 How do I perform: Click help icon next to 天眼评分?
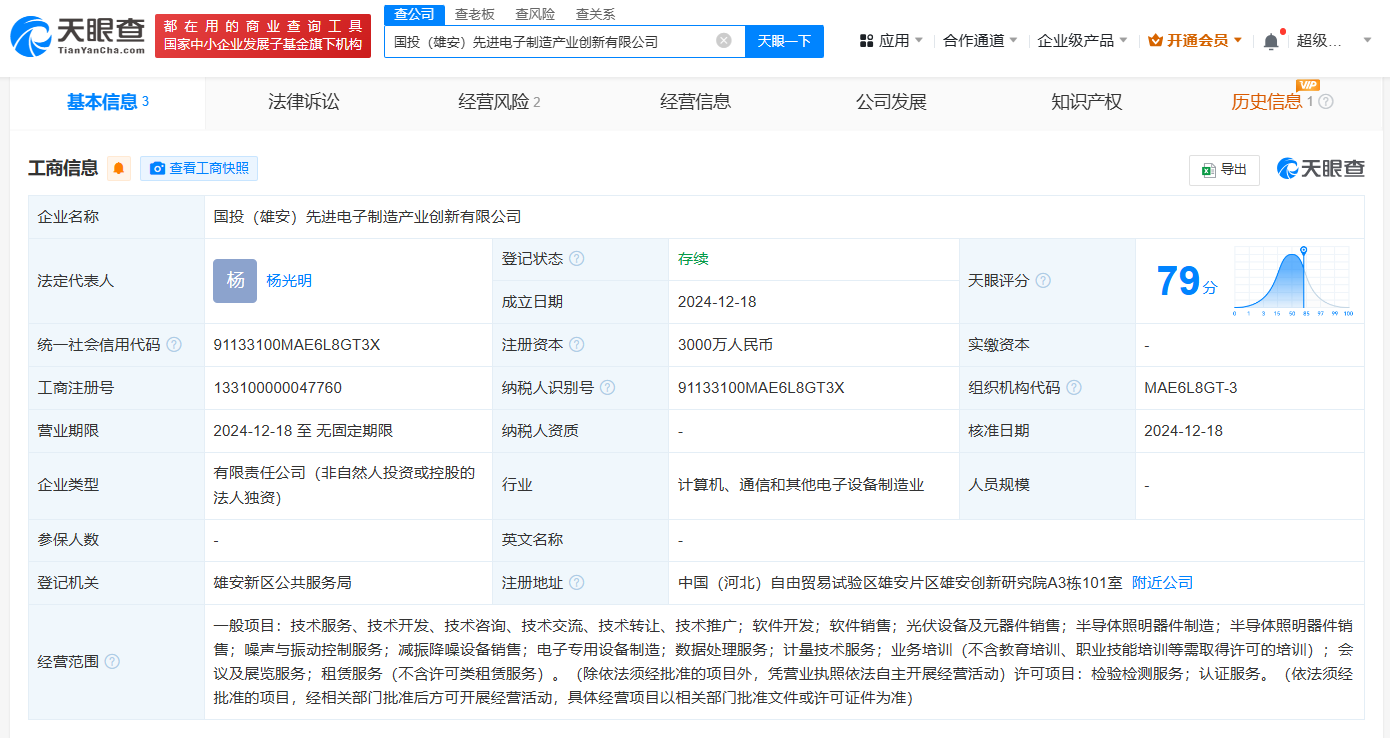tap(1043, 281)
